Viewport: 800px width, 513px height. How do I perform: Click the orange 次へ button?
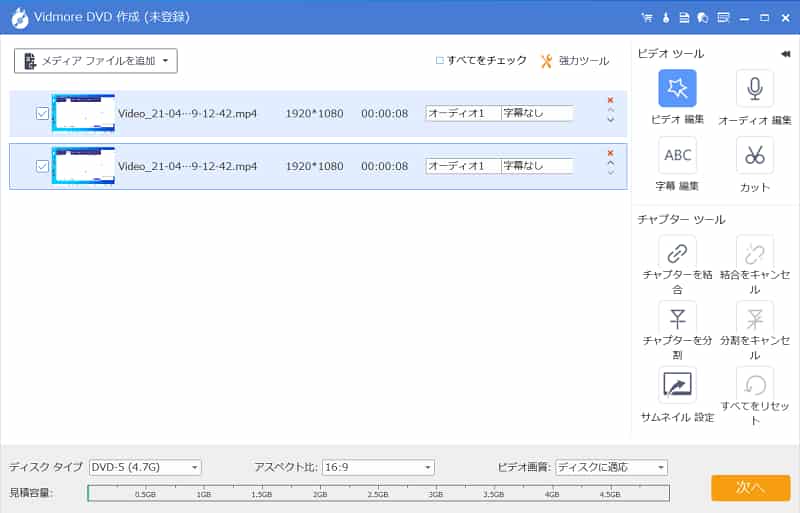[x=751, y=488]
